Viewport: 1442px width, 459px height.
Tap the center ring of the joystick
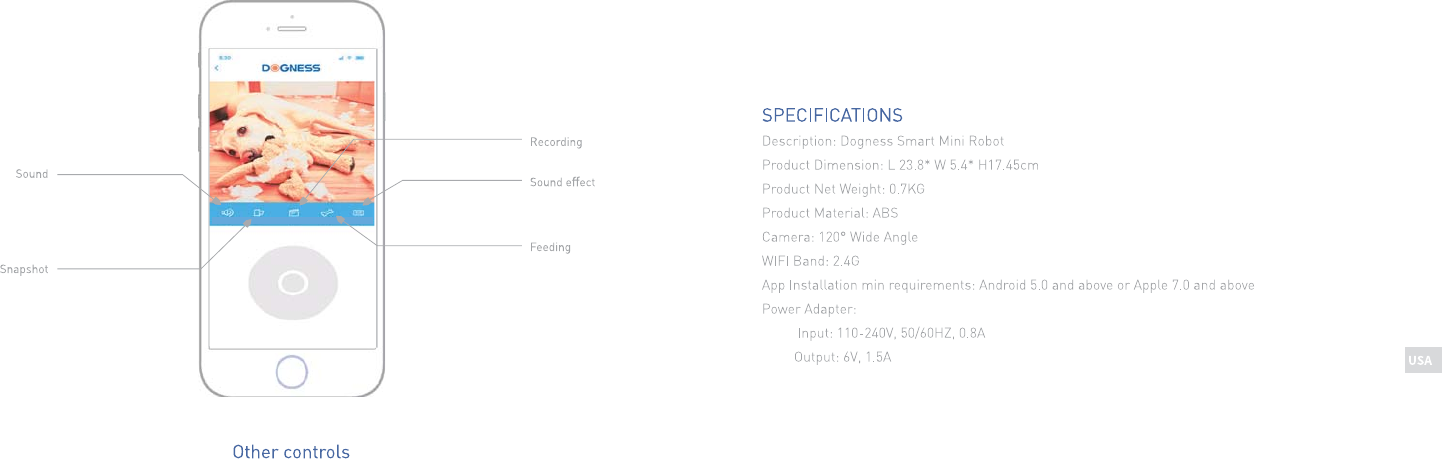pyautogui.click(x=292, y=284)
